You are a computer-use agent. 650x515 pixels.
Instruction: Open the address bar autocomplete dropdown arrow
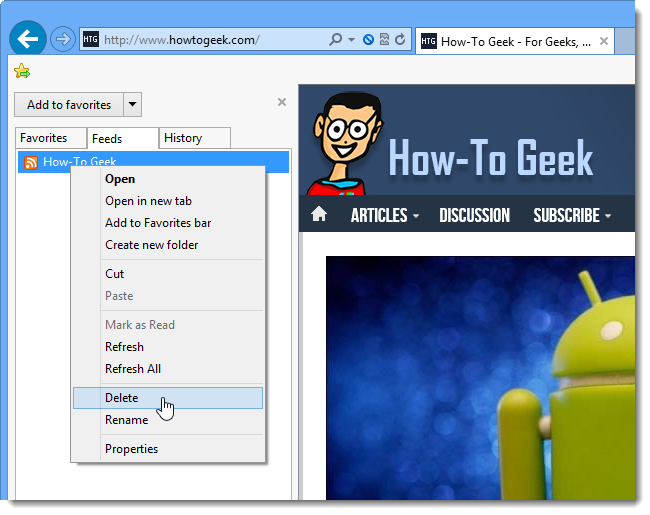click(352, 40)
